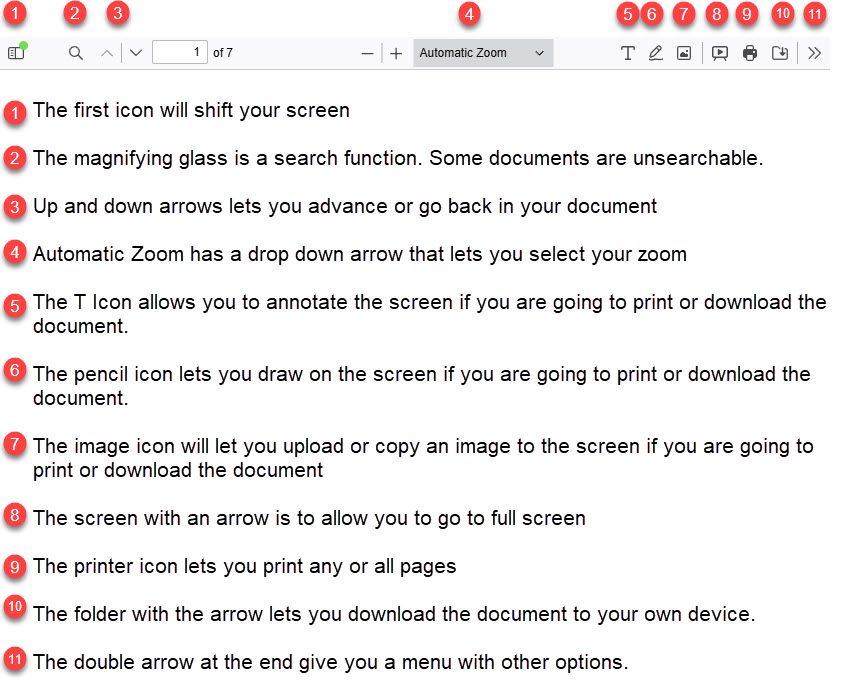
Task: Print the document with printer icon
Action: 750,54
